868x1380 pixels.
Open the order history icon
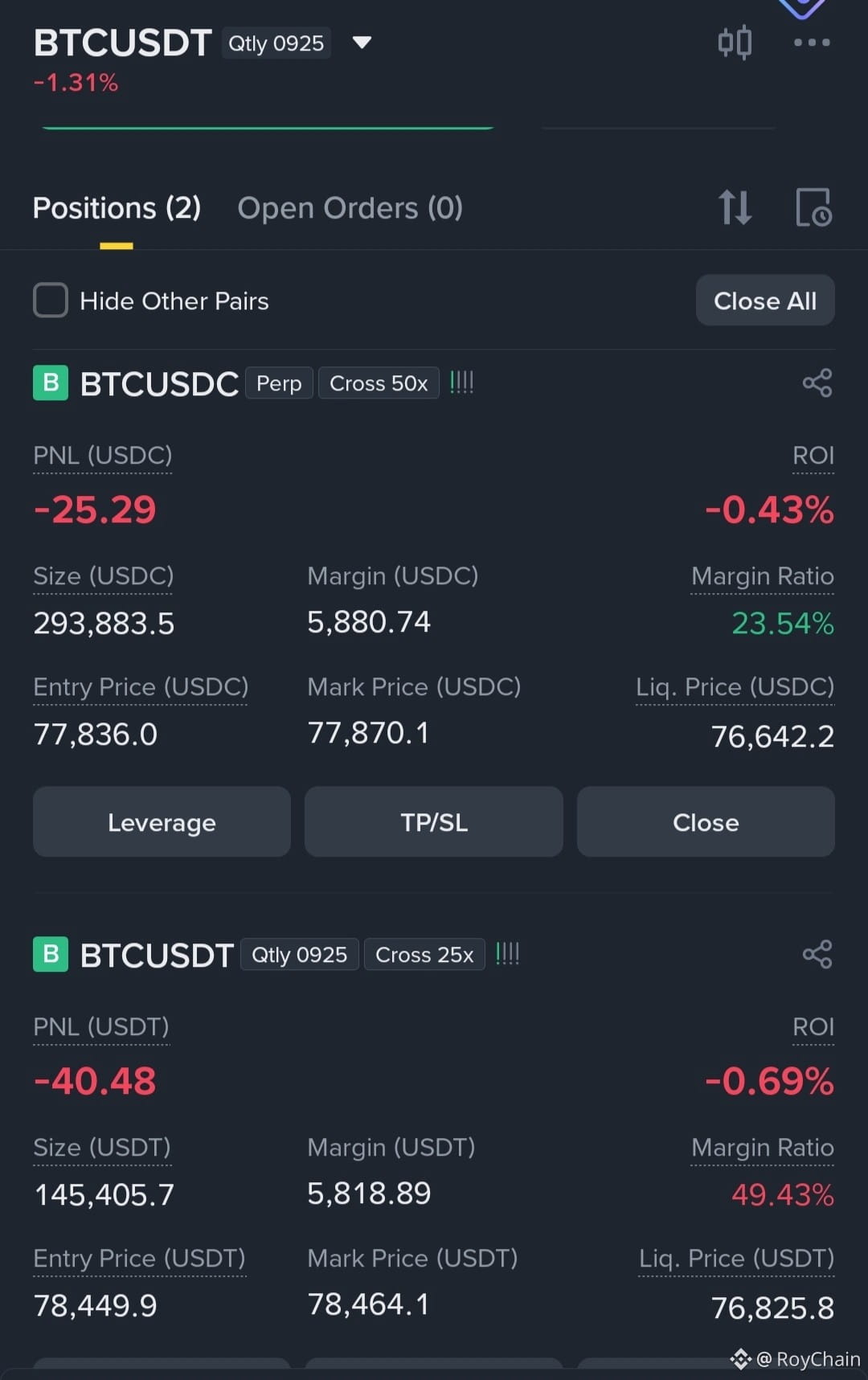click(x=813, y=207)
